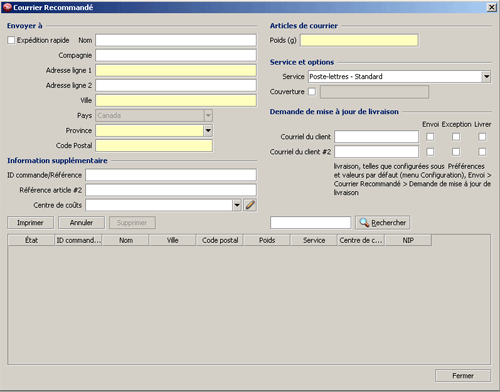Focus the Code Postal input field
This screenshot has width=500, height=392.
pyautogui.click(x=154, y=146)
